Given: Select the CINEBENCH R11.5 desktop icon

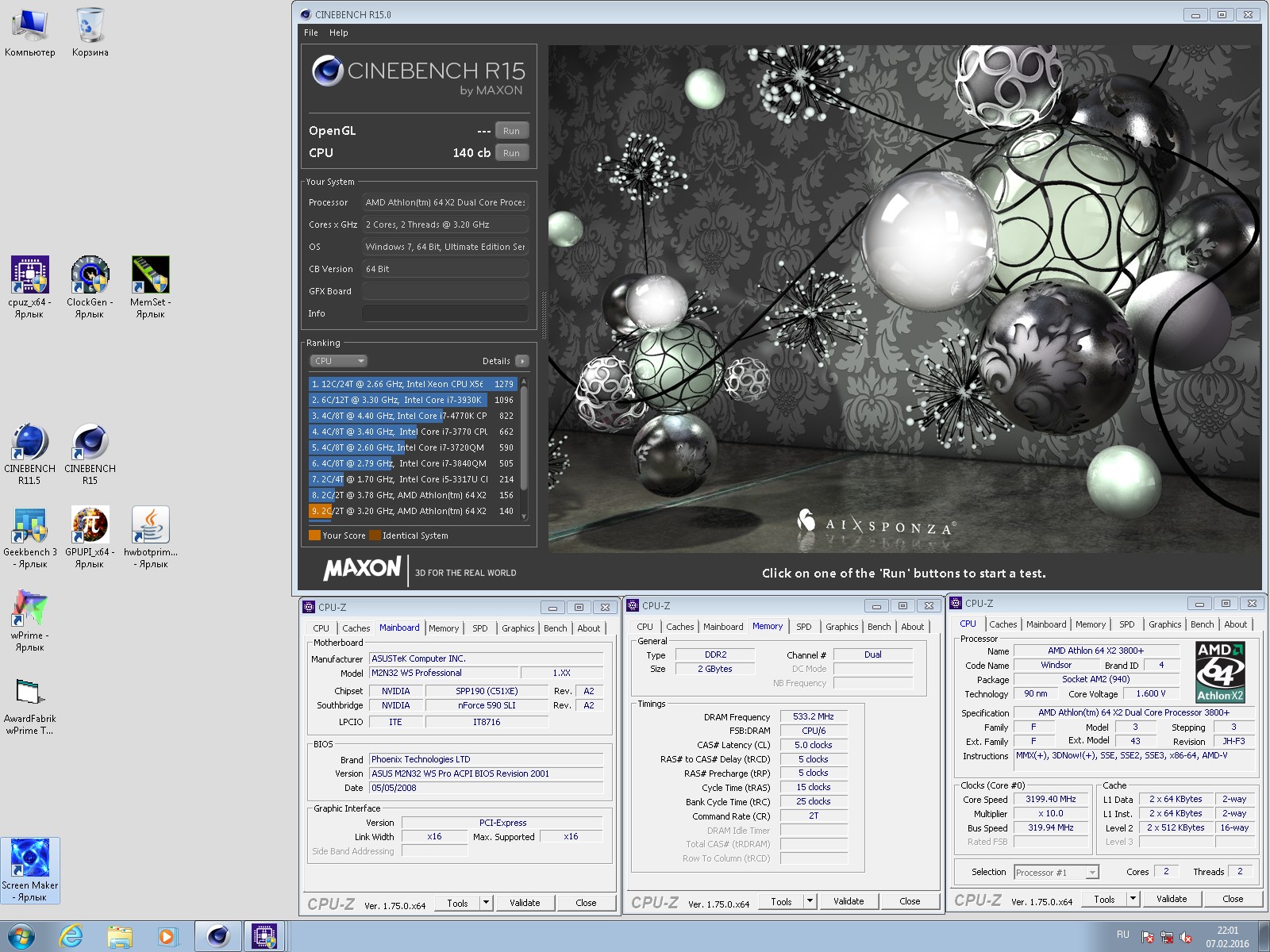Looking at the screenshot, I should 30,454.
